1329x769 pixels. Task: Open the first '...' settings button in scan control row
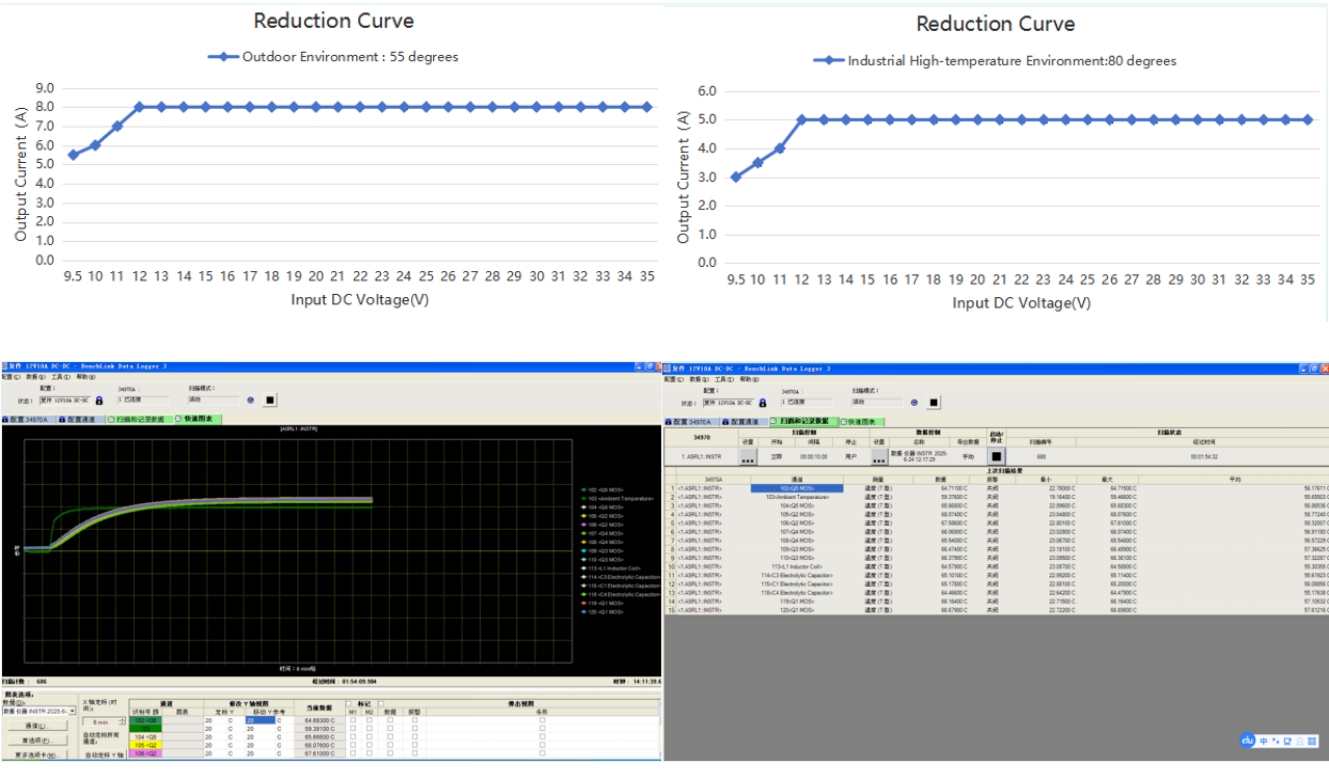point(748,457)
